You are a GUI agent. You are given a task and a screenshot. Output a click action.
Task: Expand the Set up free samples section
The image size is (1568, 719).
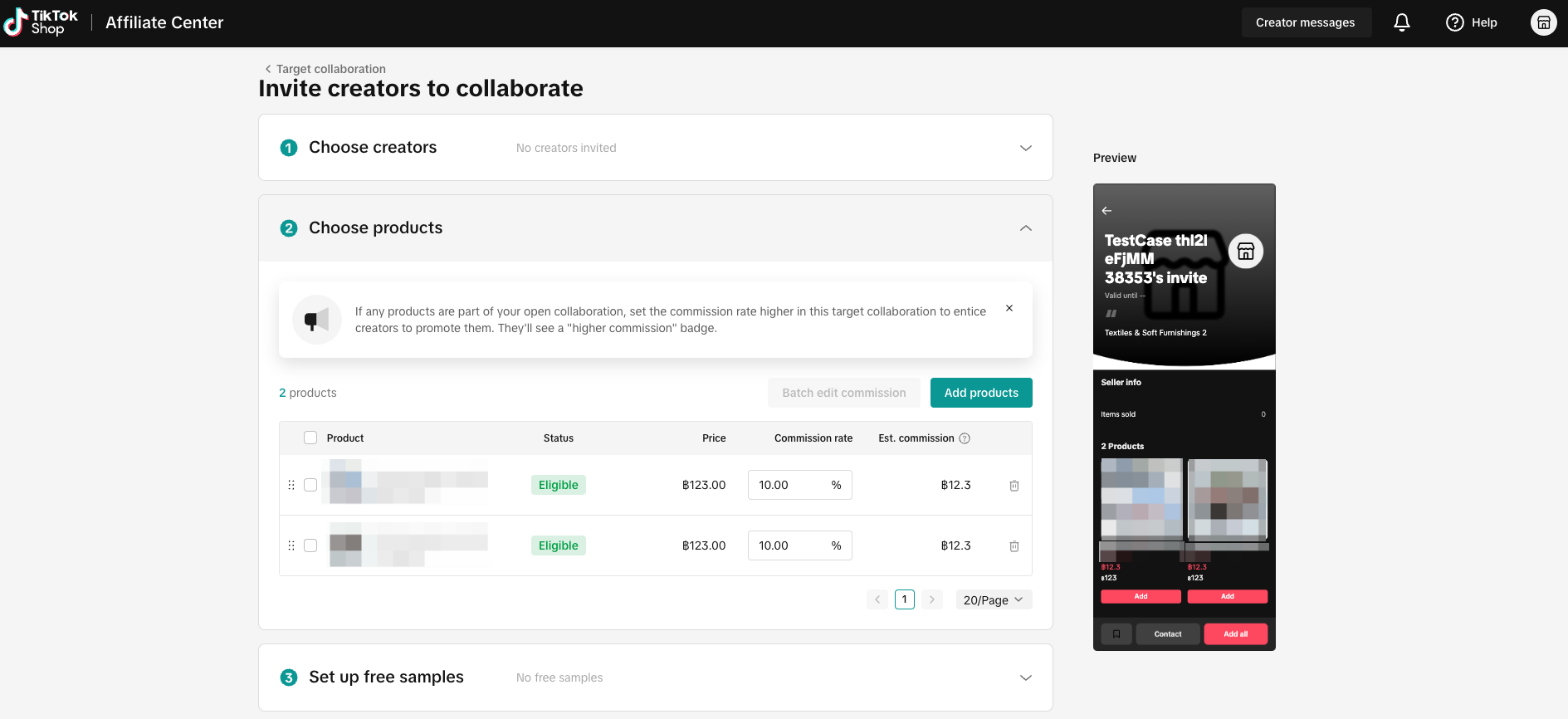1026,677
